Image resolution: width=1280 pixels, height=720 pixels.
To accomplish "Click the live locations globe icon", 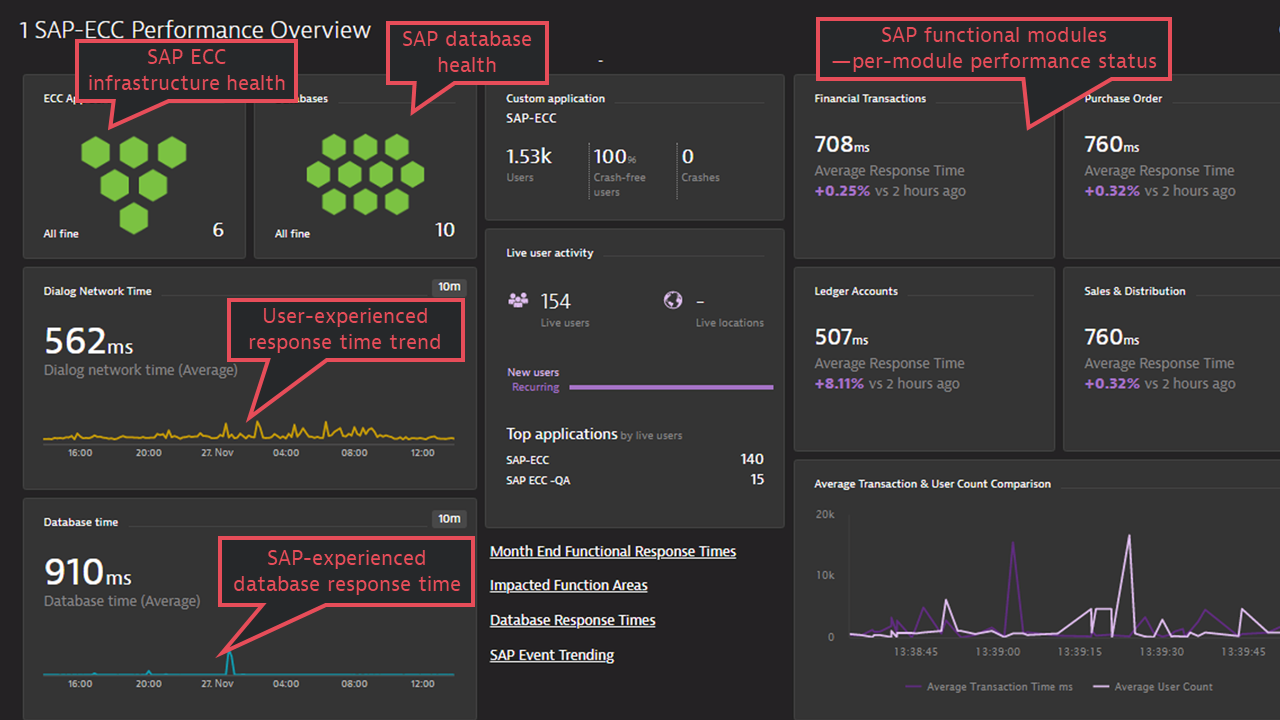I will [673, 300].
